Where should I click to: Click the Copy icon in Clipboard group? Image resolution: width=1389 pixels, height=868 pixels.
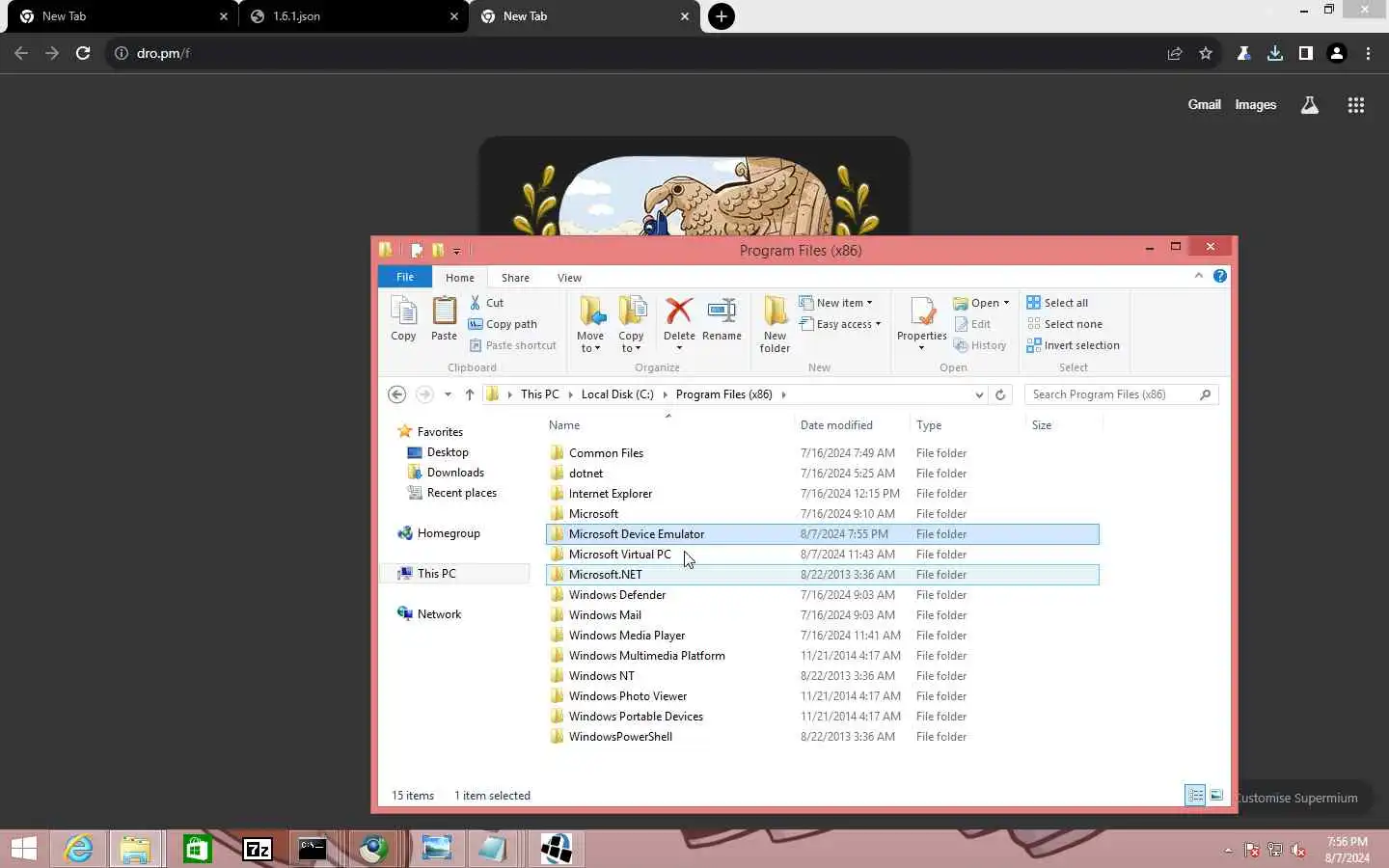[403, 319]
